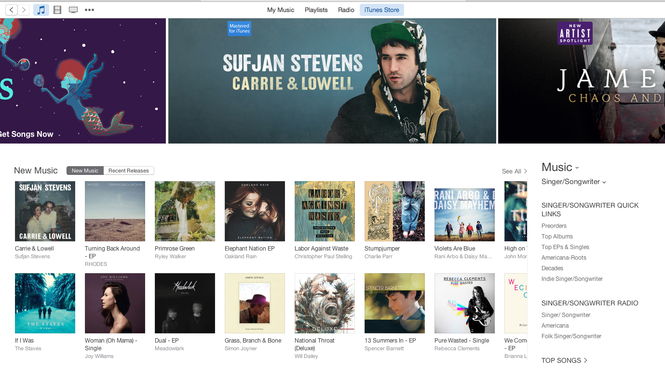Open the Top Albums quick link
The image size is (665, 370).
557,236
